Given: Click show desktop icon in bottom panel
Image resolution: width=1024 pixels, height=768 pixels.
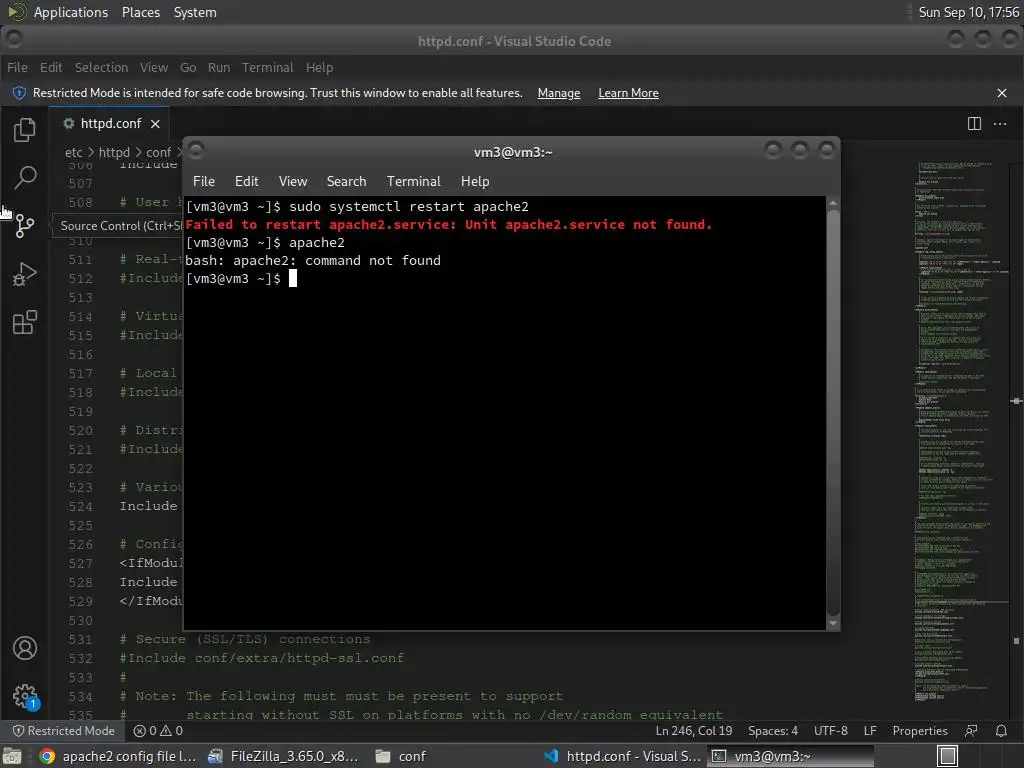Looking at the screenshot, I should click(x=12, y=756).
